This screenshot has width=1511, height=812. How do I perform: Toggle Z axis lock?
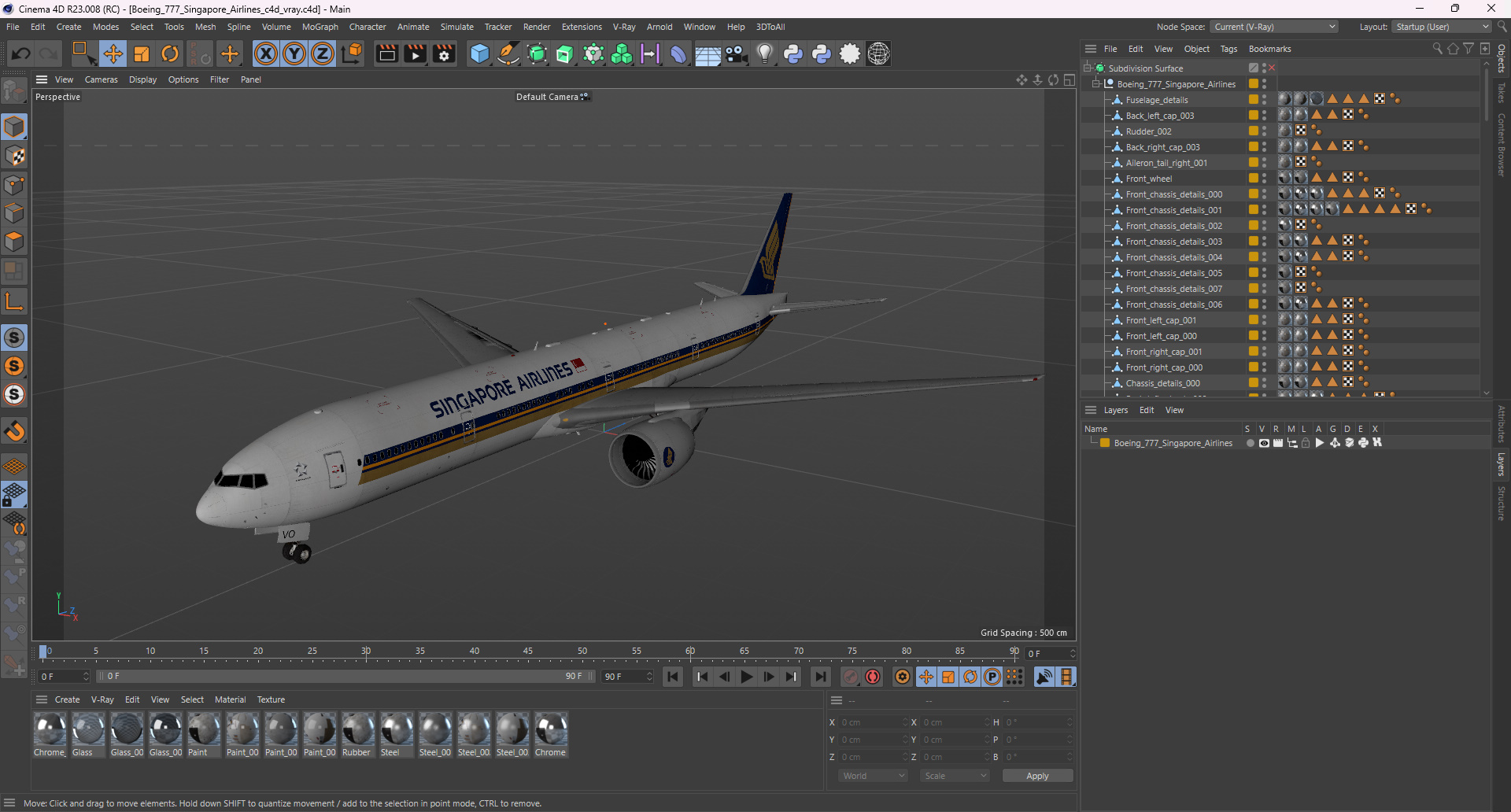(323, 54)
